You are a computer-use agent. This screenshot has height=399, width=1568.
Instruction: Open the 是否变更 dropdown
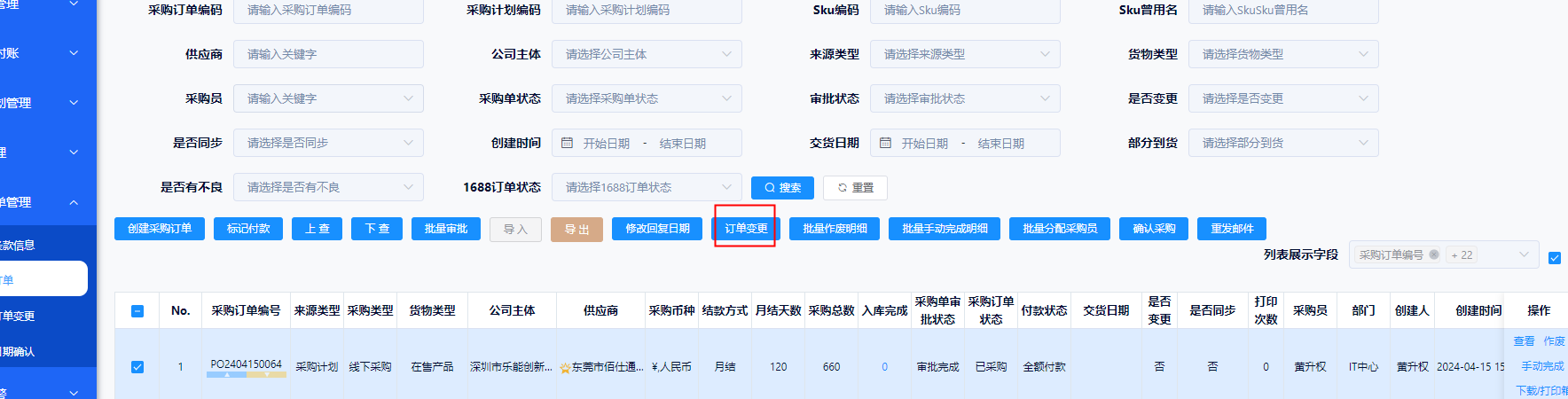click(1283, 98)
